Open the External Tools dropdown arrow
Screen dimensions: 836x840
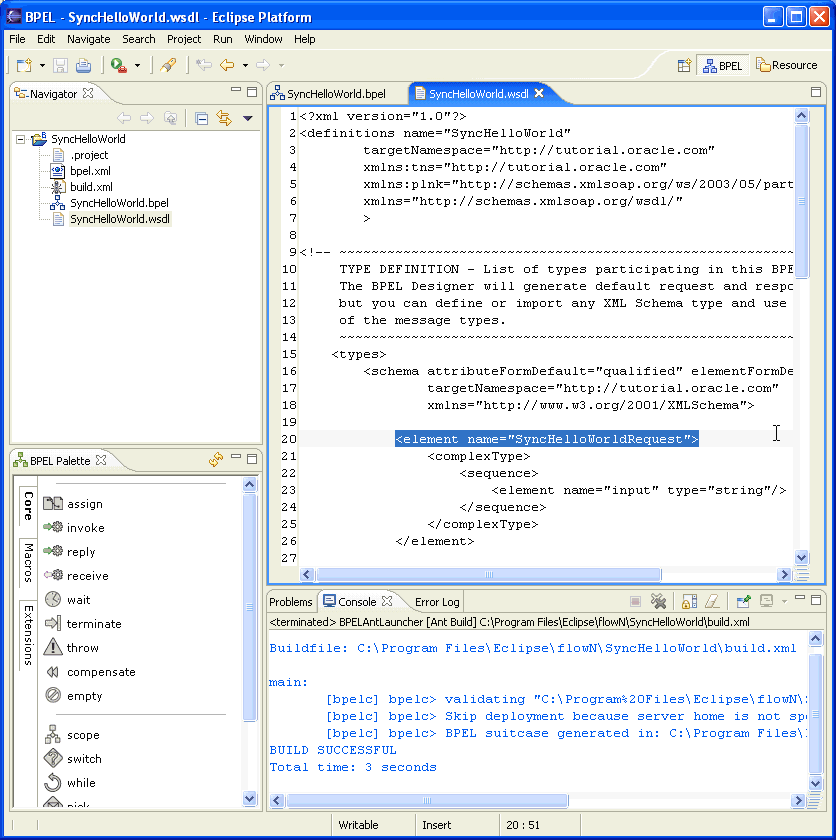pos(138,66)
